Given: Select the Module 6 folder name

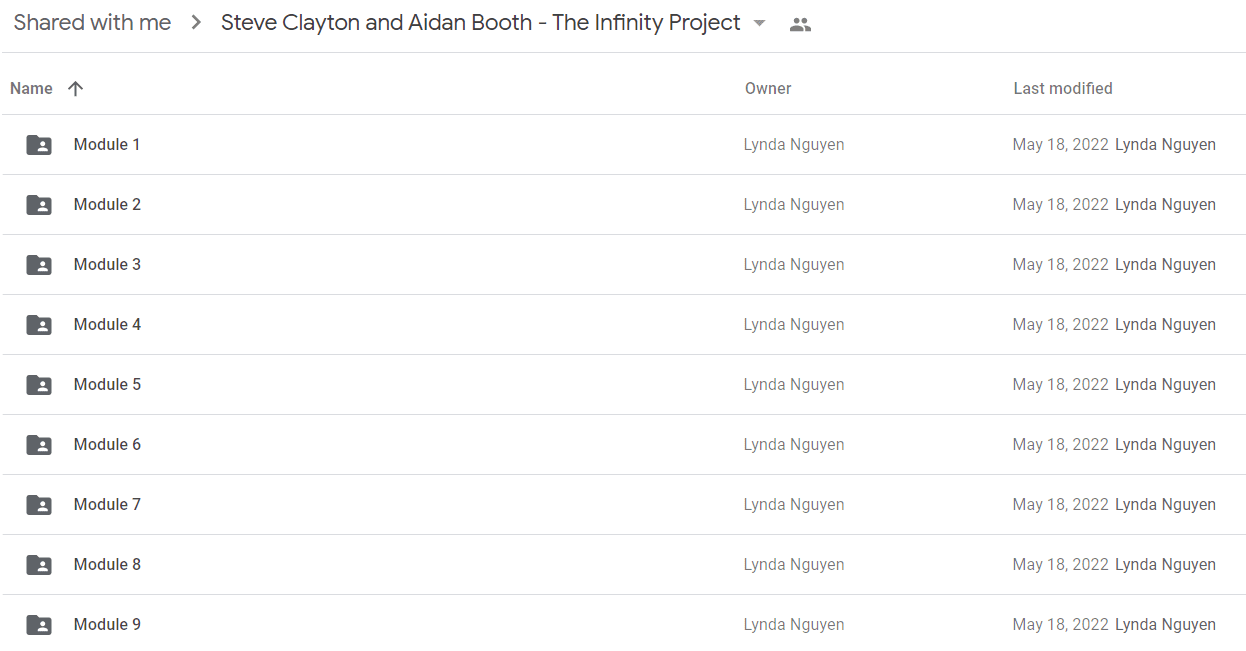Looking at the screenshot, I should [x=107, y=444].
